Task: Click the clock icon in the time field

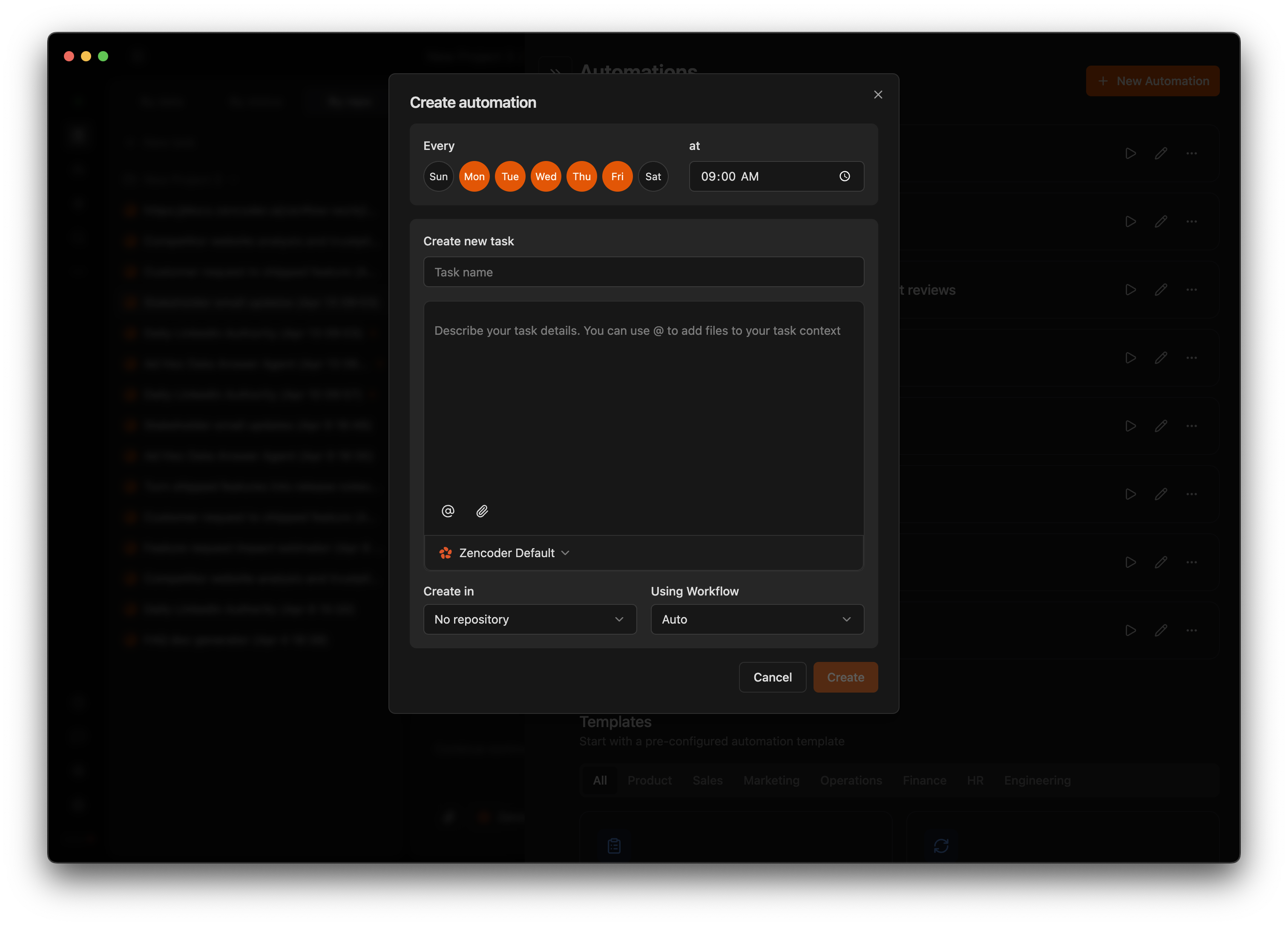Action: click(x=845, y=177)
